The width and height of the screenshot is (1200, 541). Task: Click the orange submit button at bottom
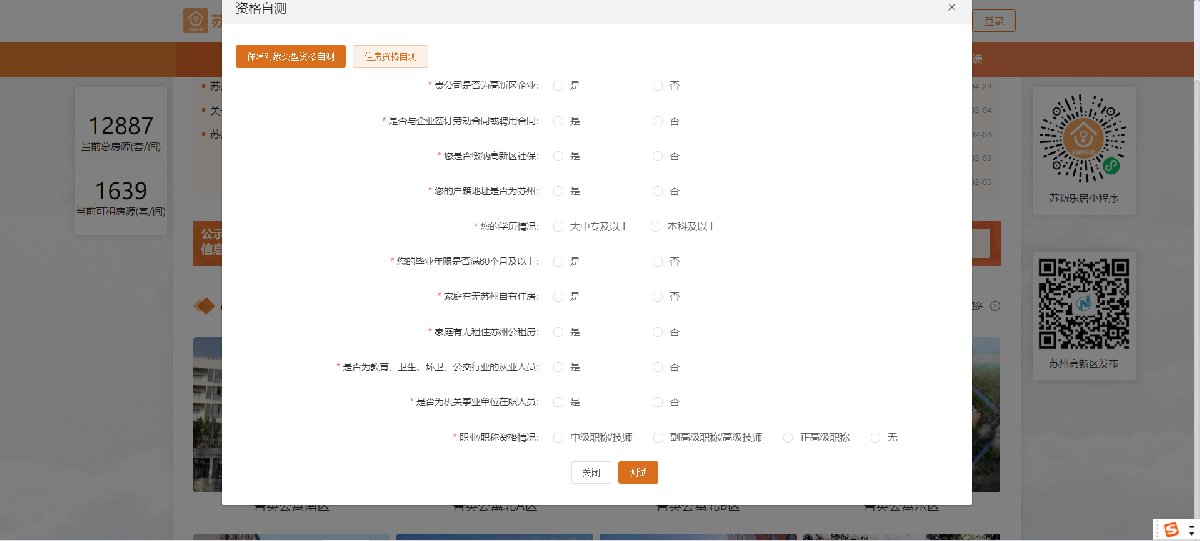coord(638,473)
